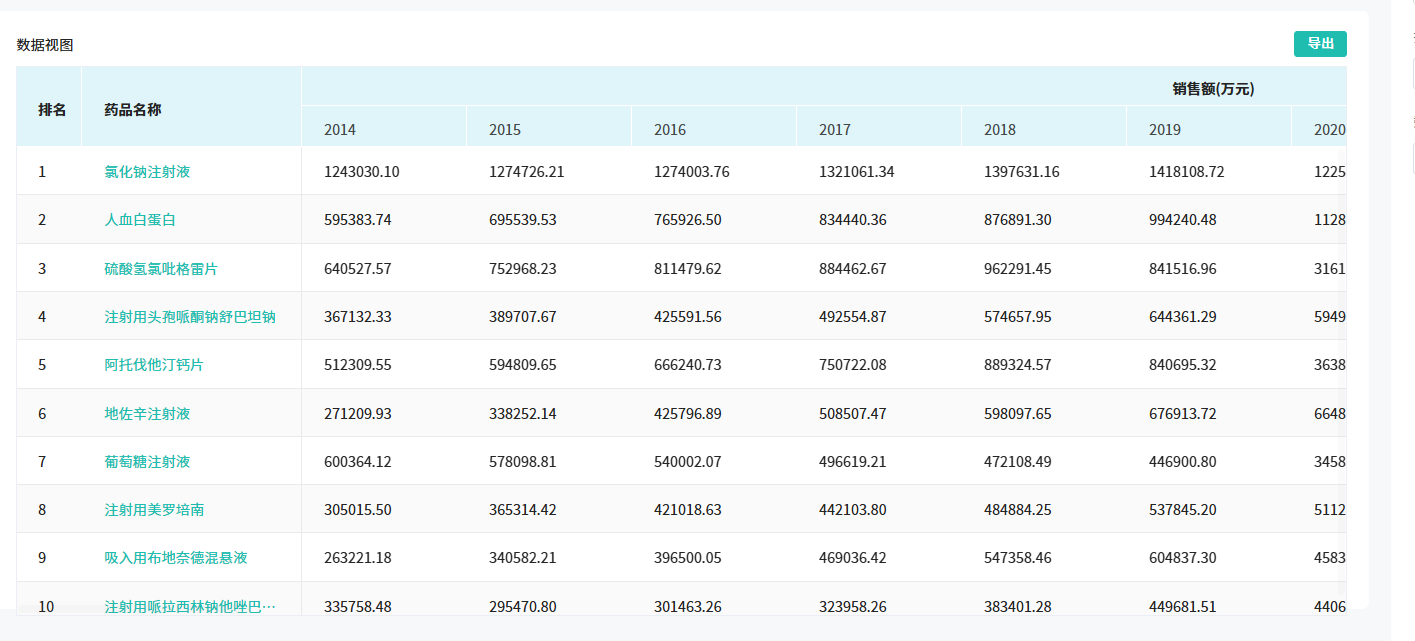
Task: Open the rank 10 注射用哌拉西林钠他唑巴 link
Action: pos(190,607)
